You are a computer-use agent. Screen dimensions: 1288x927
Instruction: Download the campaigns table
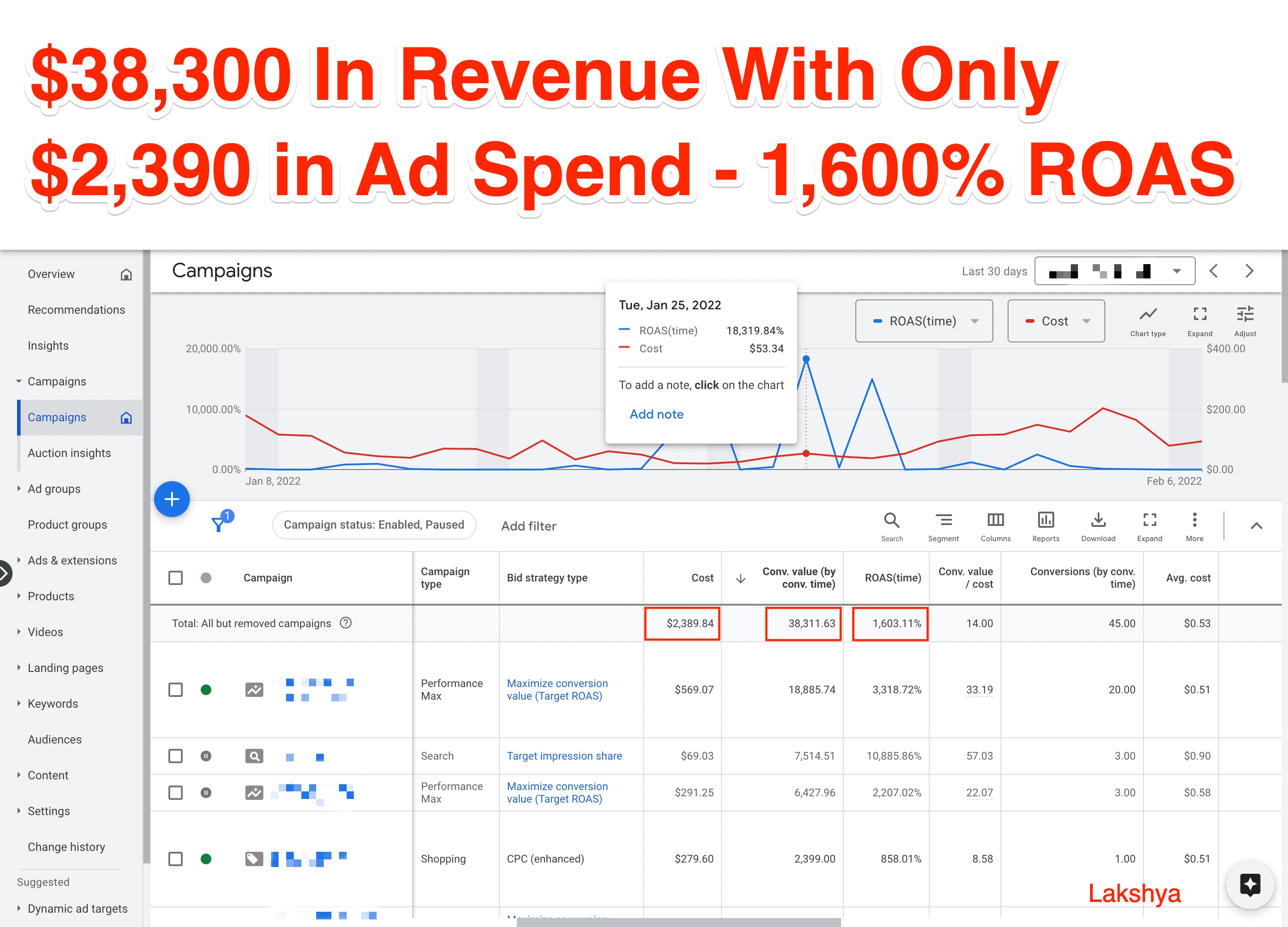(1098, 526)
